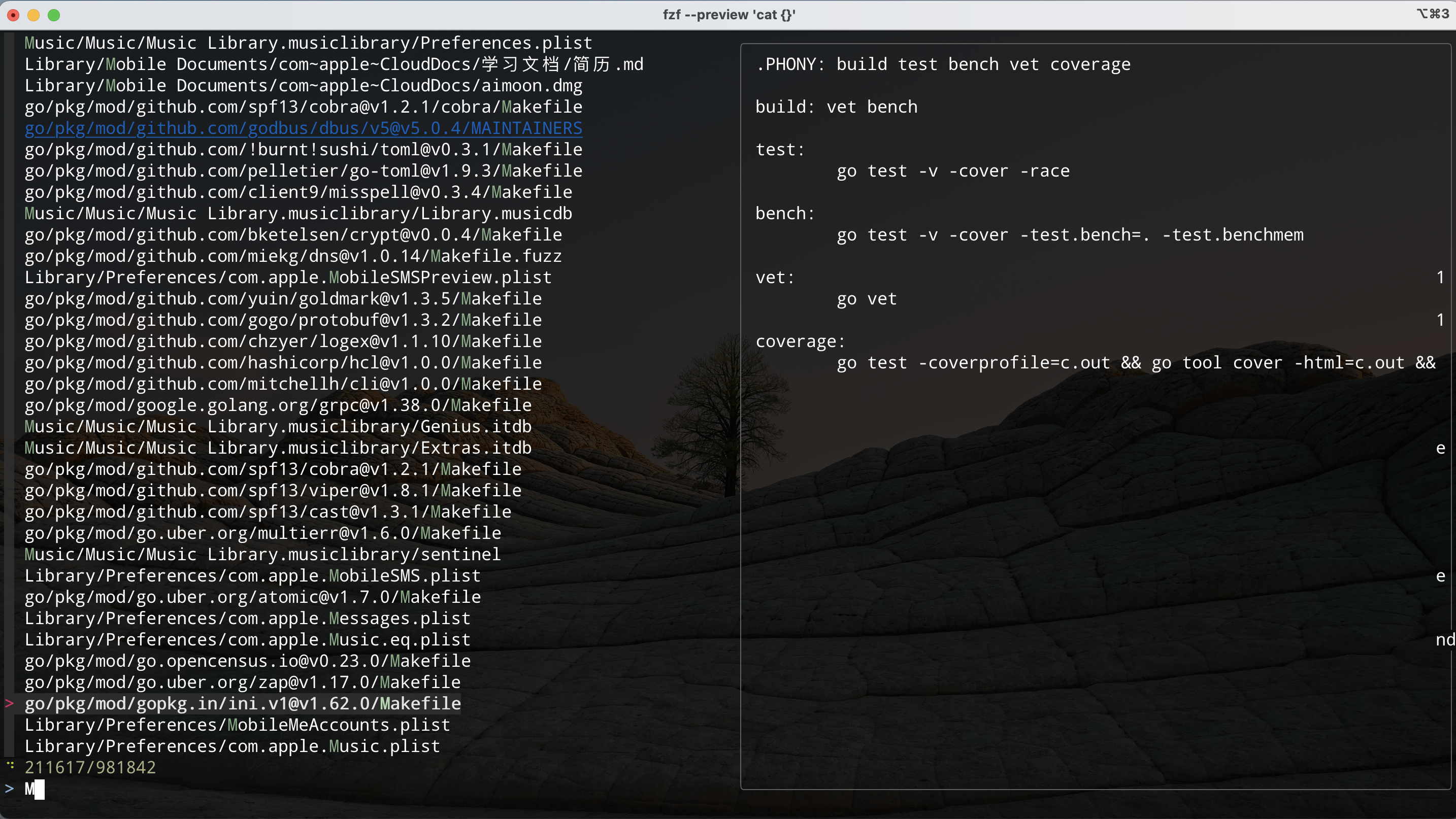Select com.apple.Messages.plist entry
Viewport: 1456px width, 819px height.
click(x=247, y=619)
